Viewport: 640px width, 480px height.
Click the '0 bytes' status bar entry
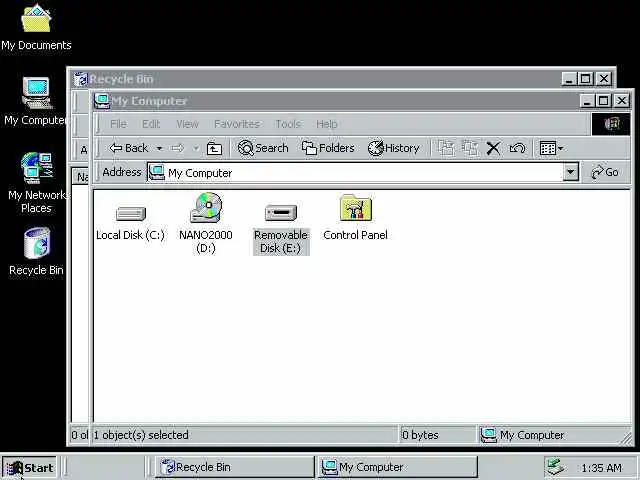420,435
